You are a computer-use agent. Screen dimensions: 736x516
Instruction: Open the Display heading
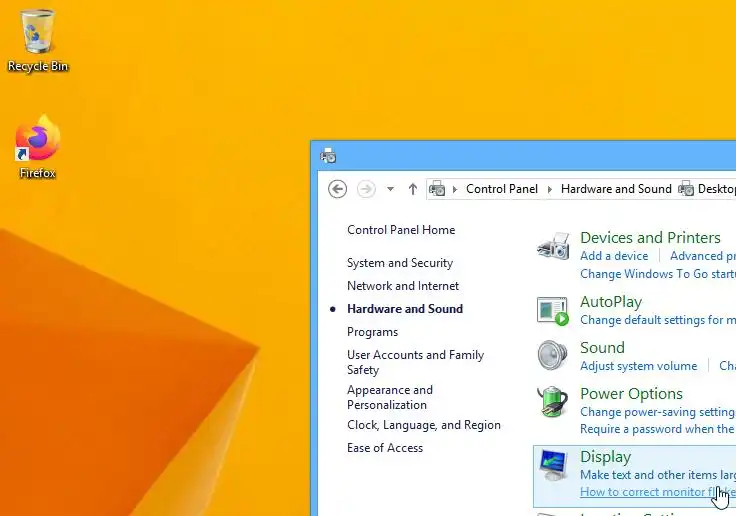coord(606,457)
